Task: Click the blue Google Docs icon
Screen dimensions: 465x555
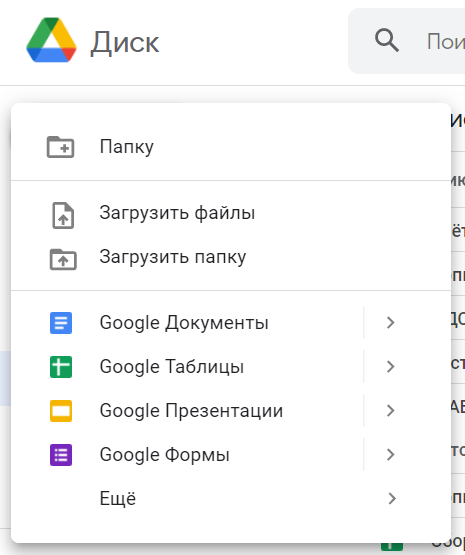Action: 61,323
